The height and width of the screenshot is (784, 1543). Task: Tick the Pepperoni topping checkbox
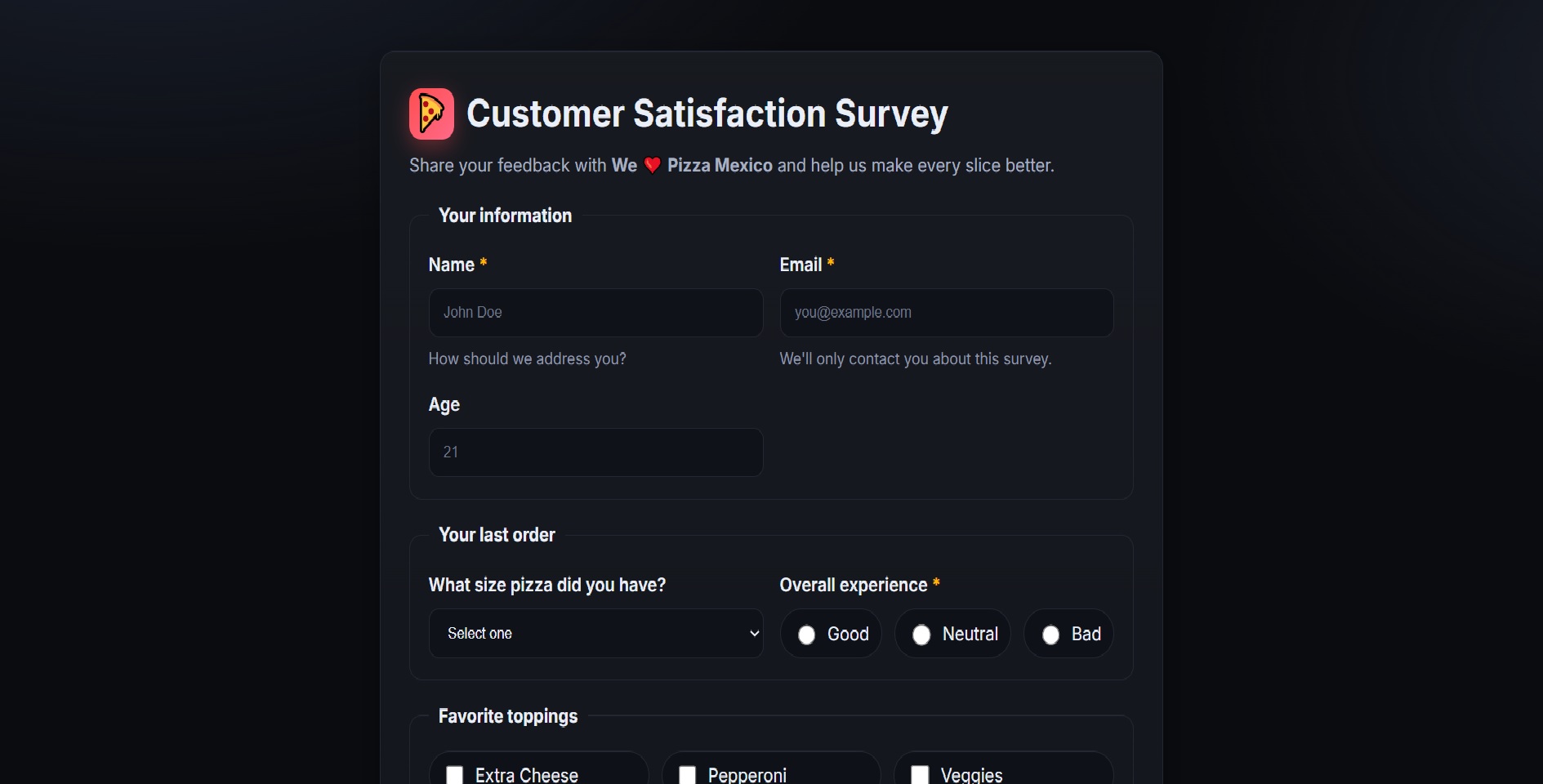(x=688, y=774)
